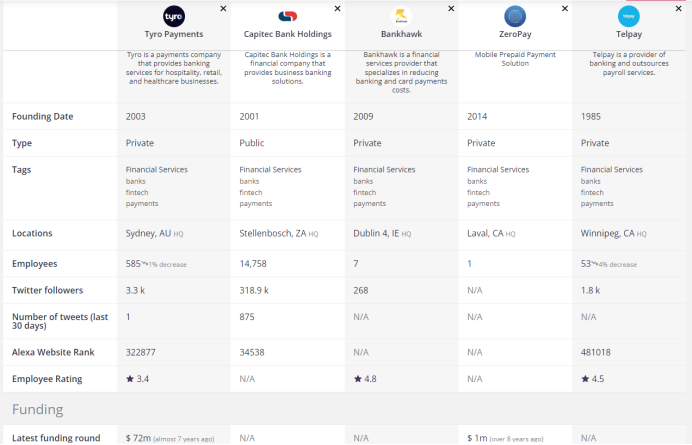Screen dimensions: 692x445
Task: Click Telpay's star employee rating 4.5
Action: point(593,379)
